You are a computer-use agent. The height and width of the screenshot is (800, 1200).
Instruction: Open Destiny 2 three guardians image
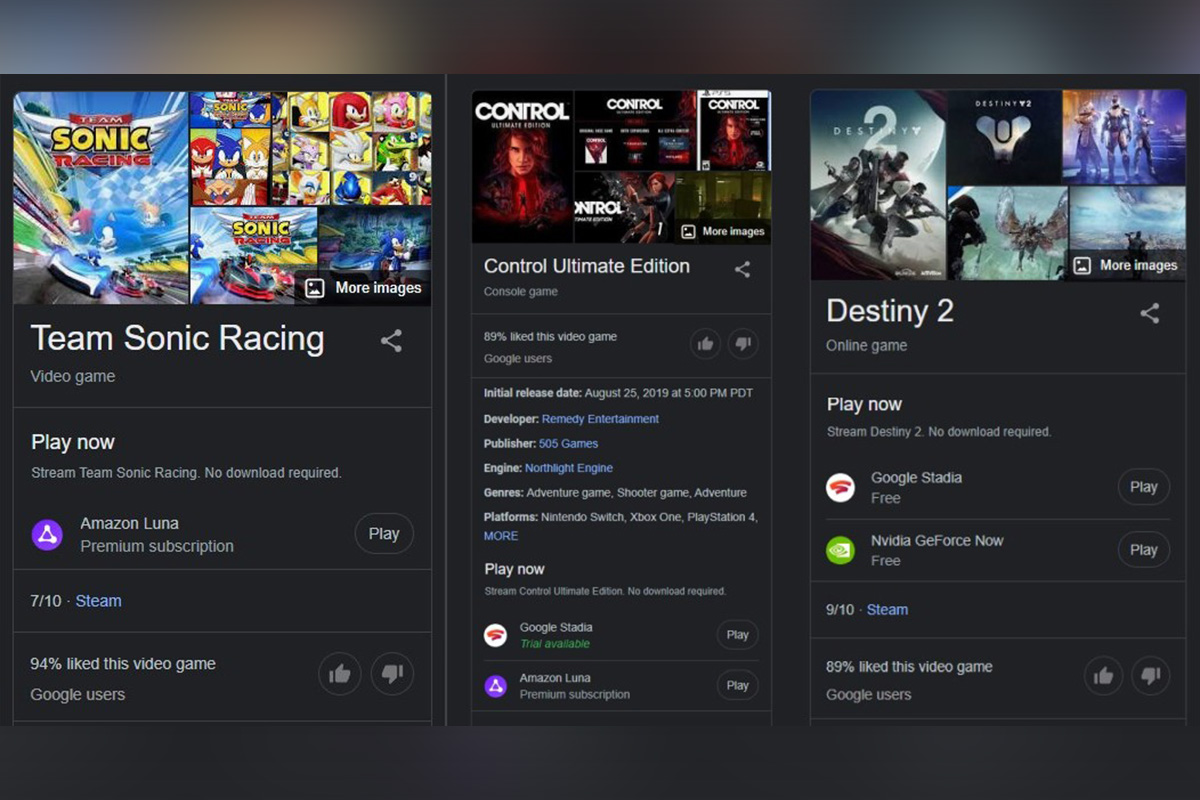click(x=1124, y=137)
